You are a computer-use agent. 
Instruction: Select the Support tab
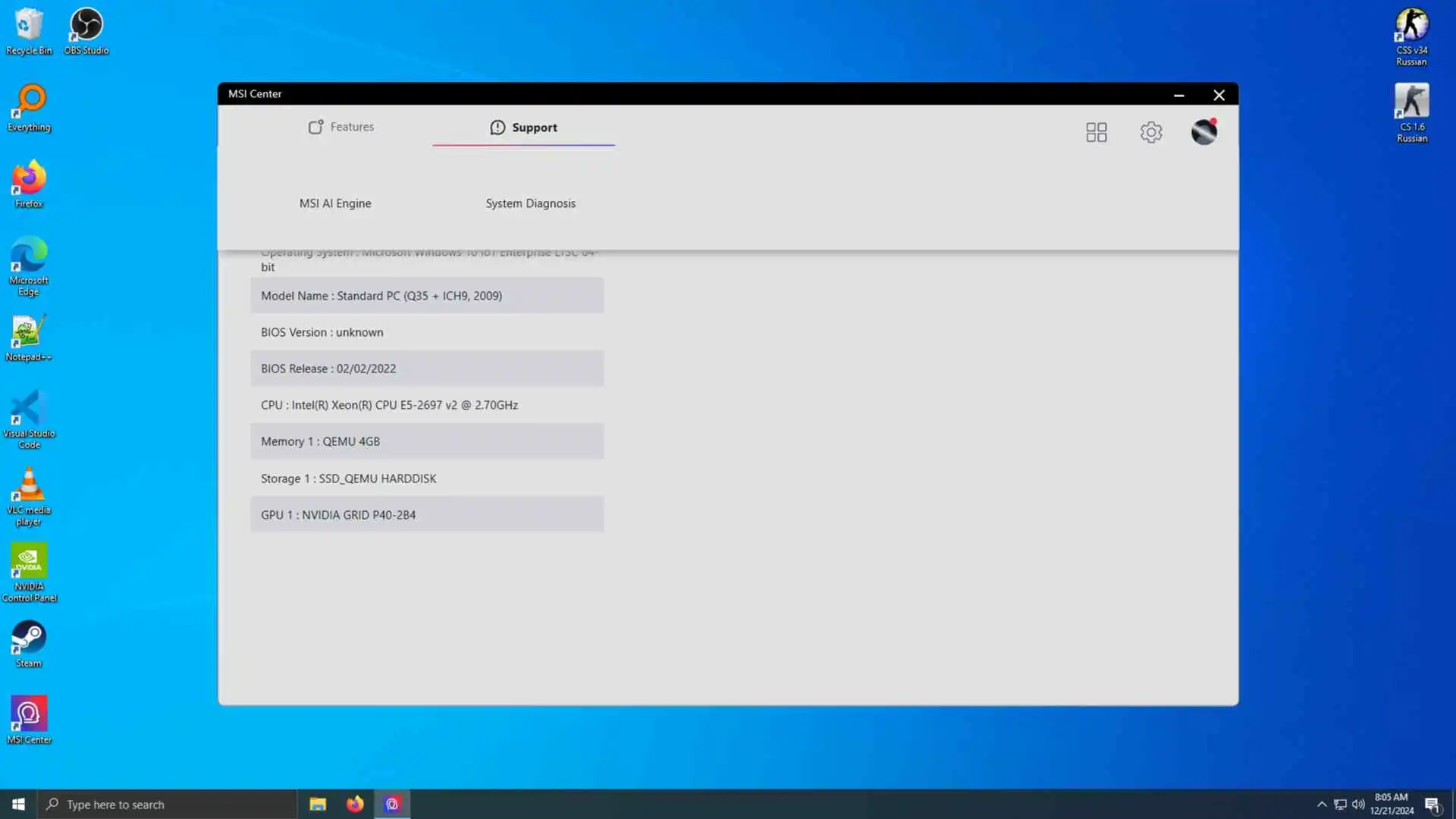(x=523, y=127)
